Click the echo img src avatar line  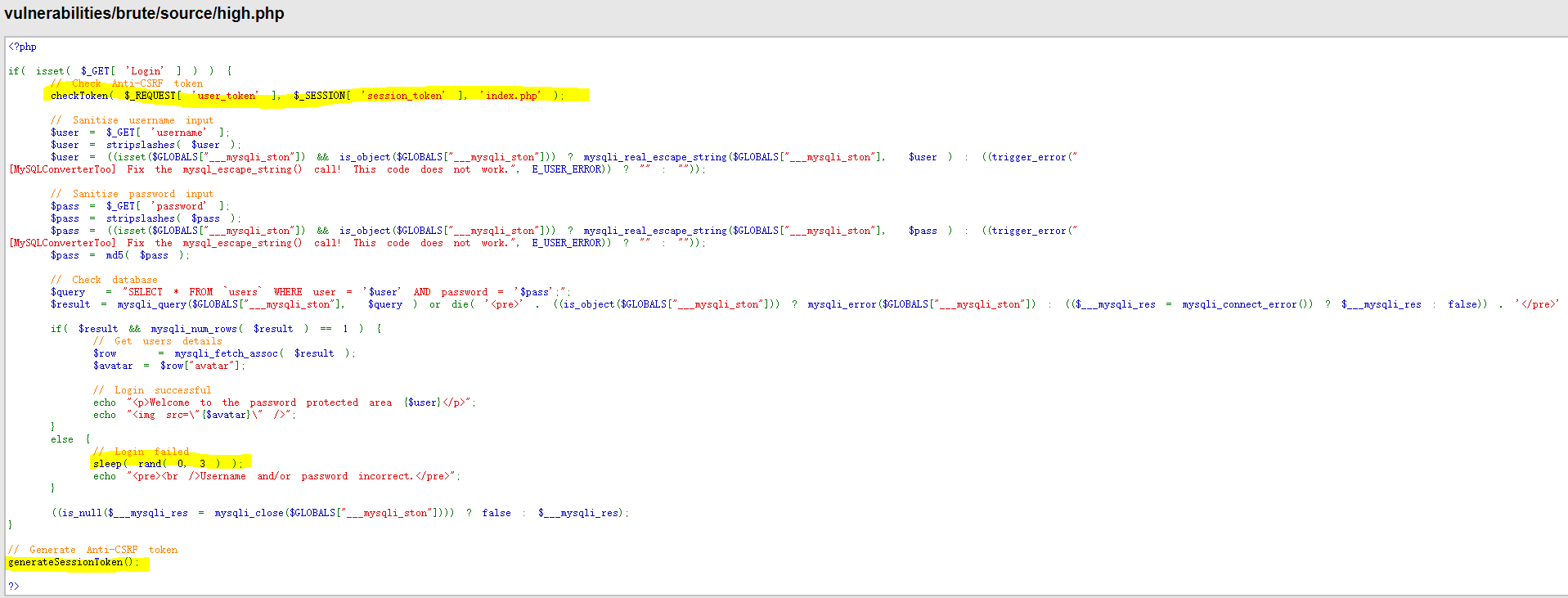(195, 415)
